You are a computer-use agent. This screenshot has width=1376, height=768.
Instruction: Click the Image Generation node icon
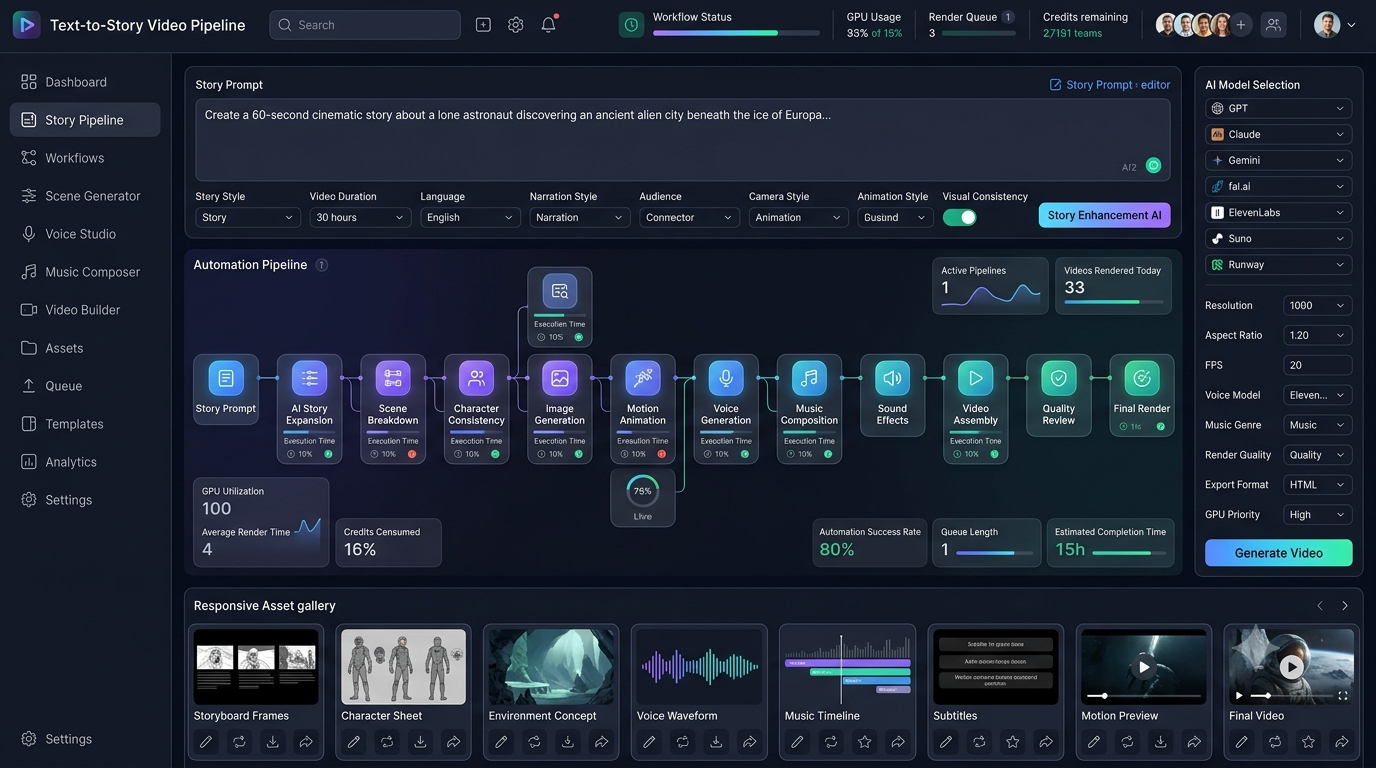559,378
